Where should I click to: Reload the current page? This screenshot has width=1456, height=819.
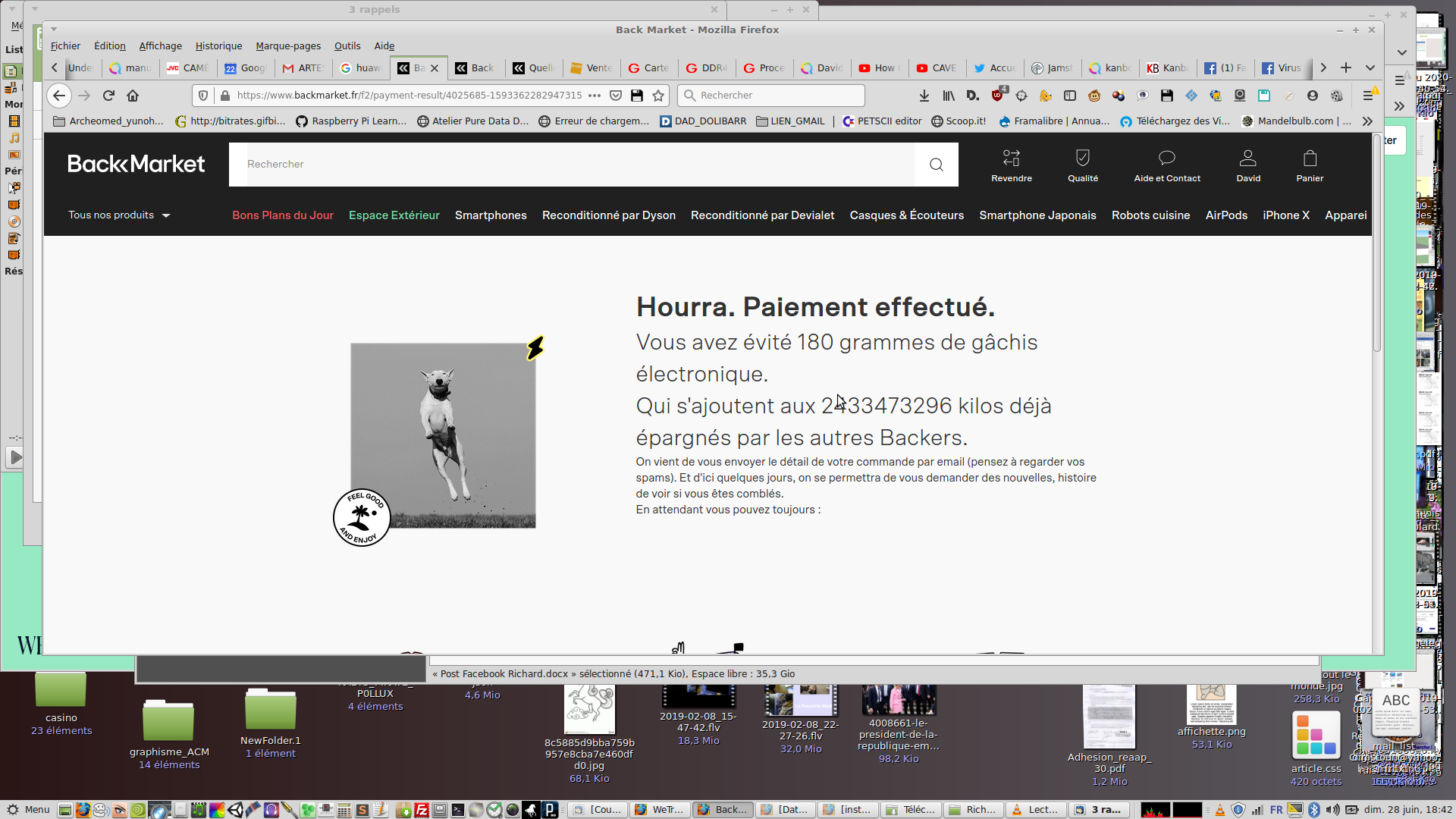click(108, 96)
